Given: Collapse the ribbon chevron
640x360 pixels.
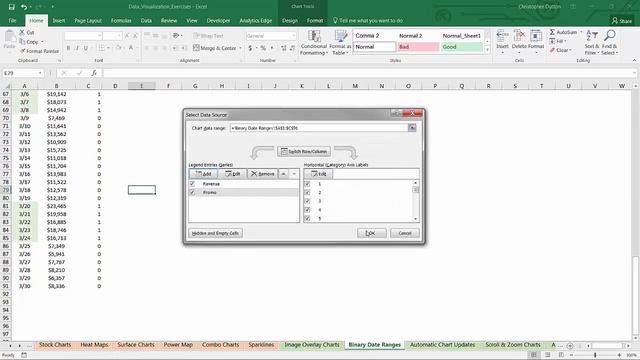Looking at the screenshot, I should coord(634,60).
